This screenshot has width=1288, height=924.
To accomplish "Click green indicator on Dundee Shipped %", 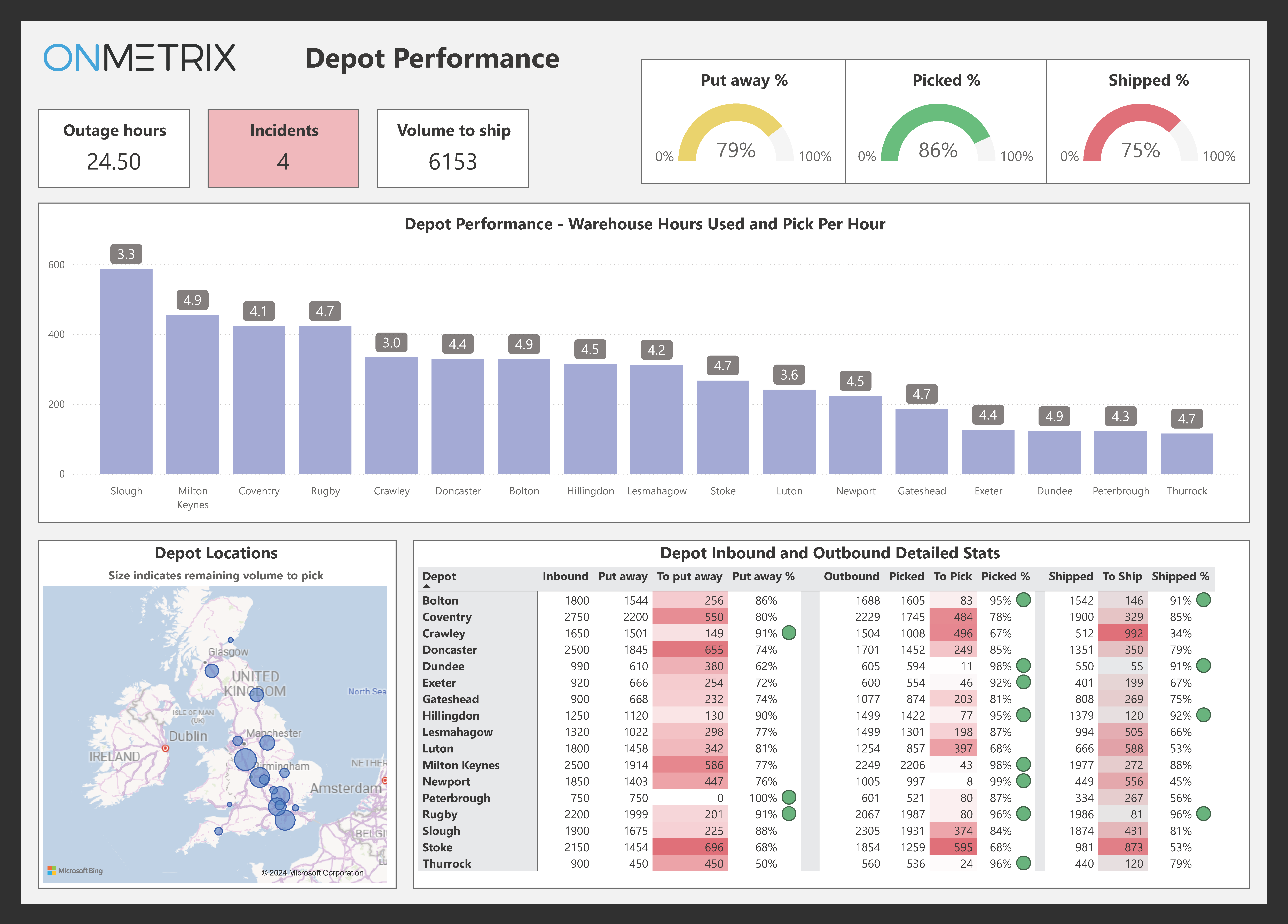I will (1203, 666).
